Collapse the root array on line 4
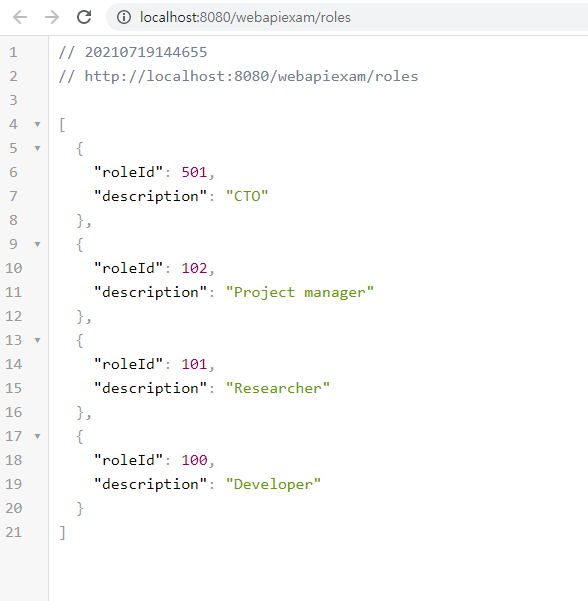The height and width of the screenshot is (601, 588). pos(38,124)
